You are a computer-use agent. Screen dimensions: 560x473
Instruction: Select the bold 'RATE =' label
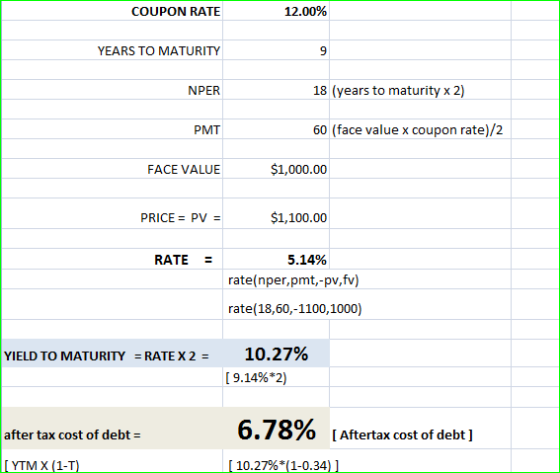[x=183, y=260]
